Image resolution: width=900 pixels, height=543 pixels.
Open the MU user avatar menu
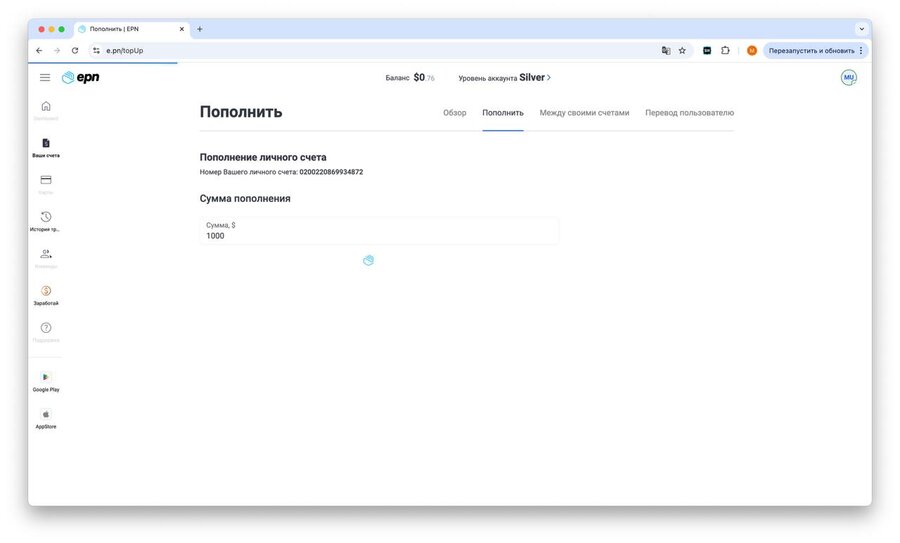click(x=848, y=77)
